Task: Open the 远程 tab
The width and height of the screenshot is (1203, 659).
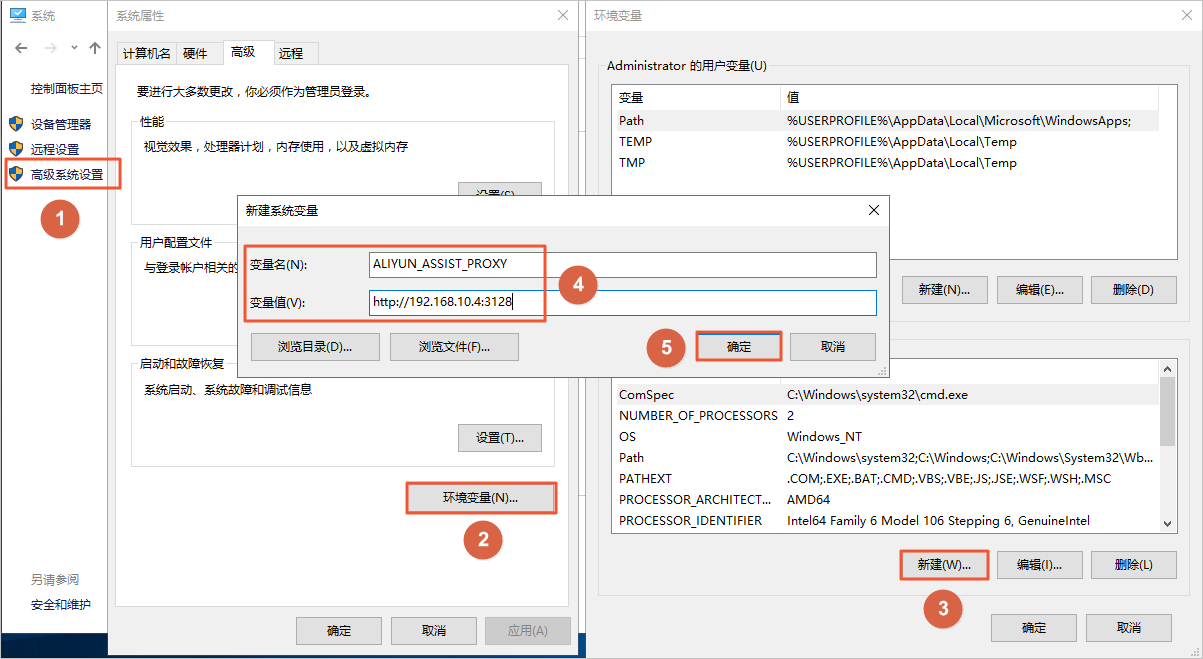Action: [291, 53]
